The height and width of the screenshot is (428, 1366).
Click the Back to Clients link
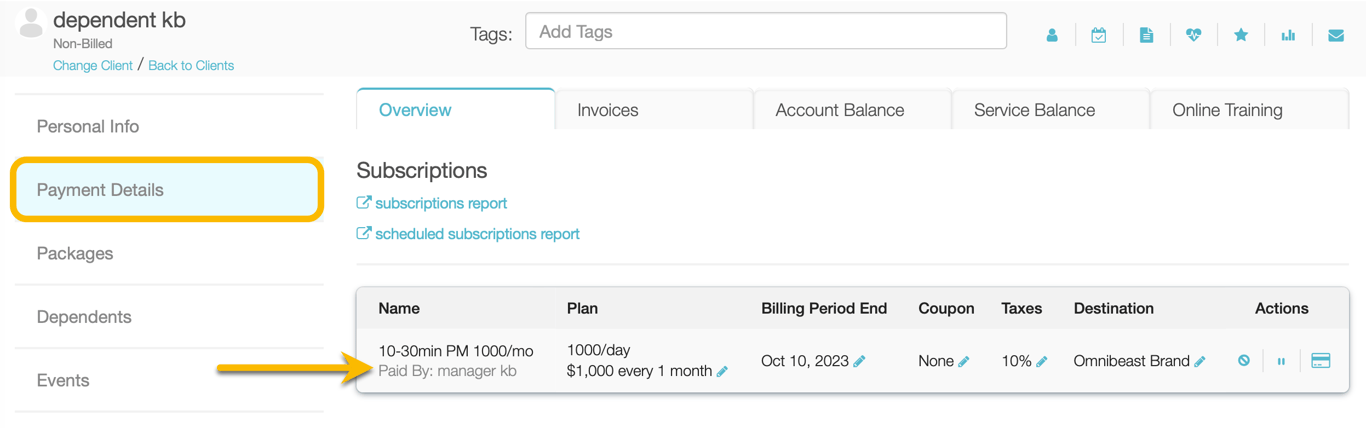point(191,65)
